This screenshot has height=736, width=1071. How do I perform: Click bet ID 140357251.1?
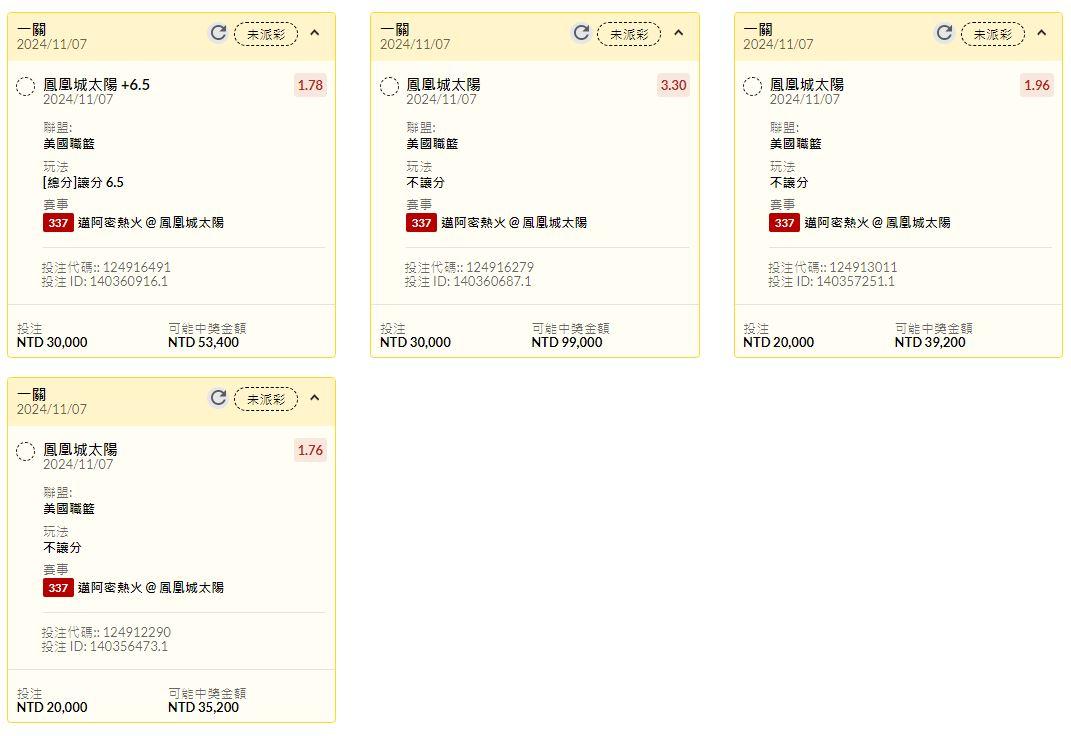pyautogui.click(x=855, y=281)
